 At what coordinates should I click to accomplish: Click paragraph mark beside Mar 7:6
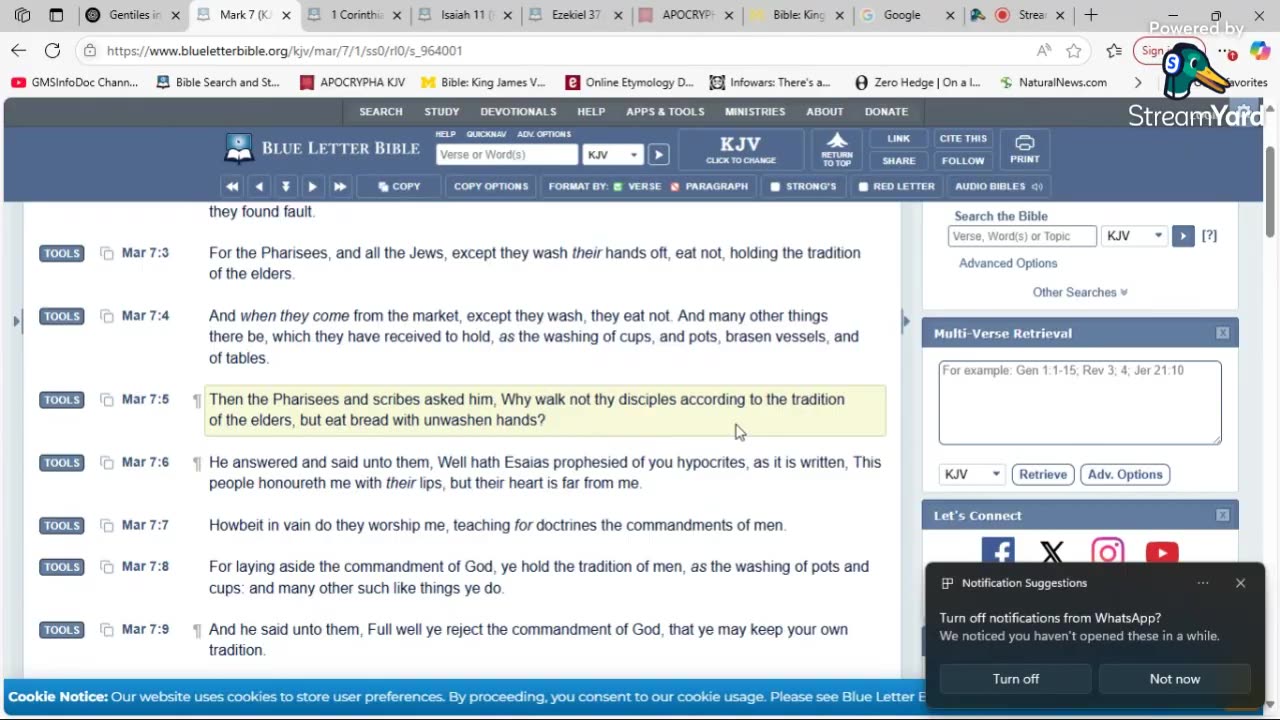click(197, 464)
